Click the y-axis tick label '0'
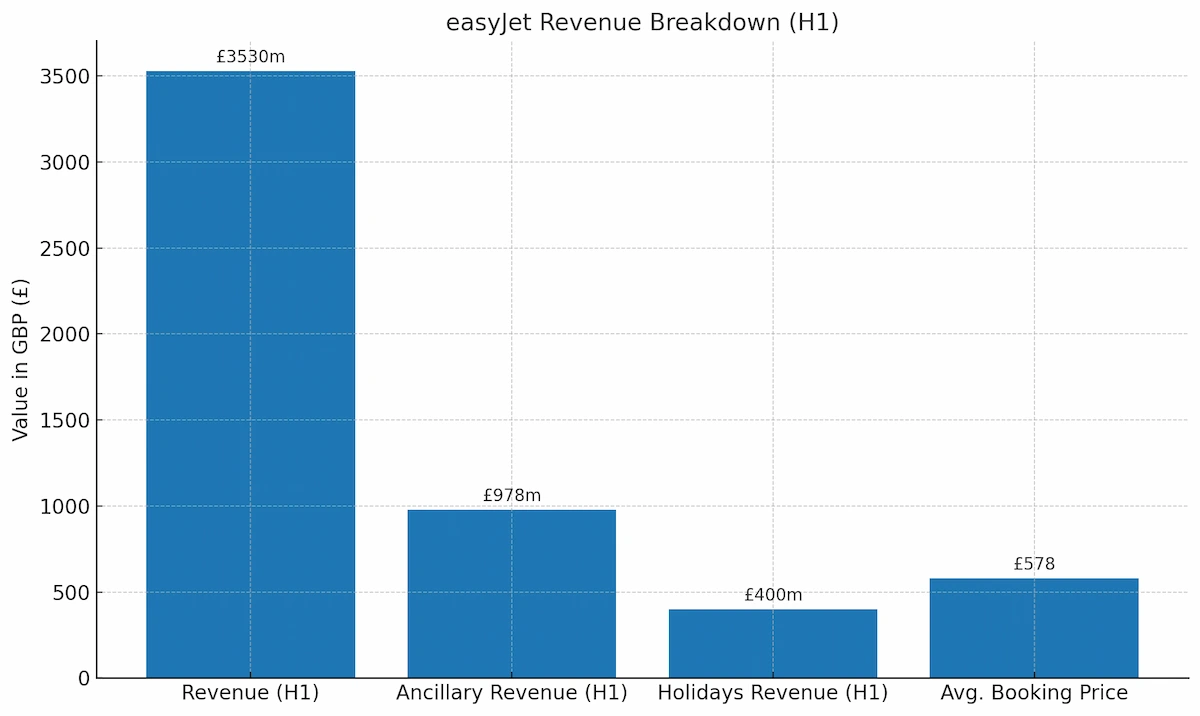 tap(84, 679)
